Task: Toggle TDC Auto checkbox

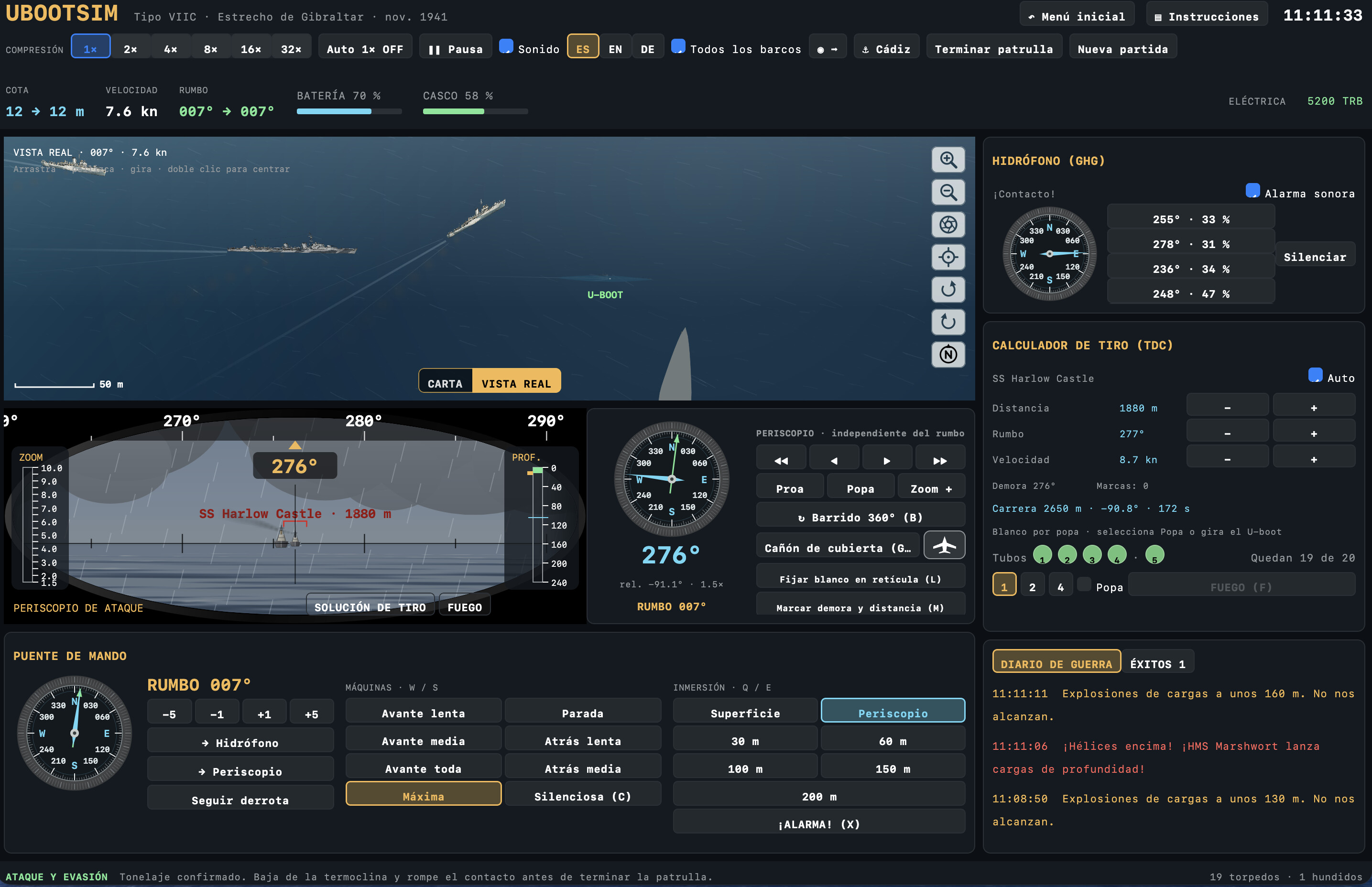Action: pyautogui.click(x=1315, y=375)
